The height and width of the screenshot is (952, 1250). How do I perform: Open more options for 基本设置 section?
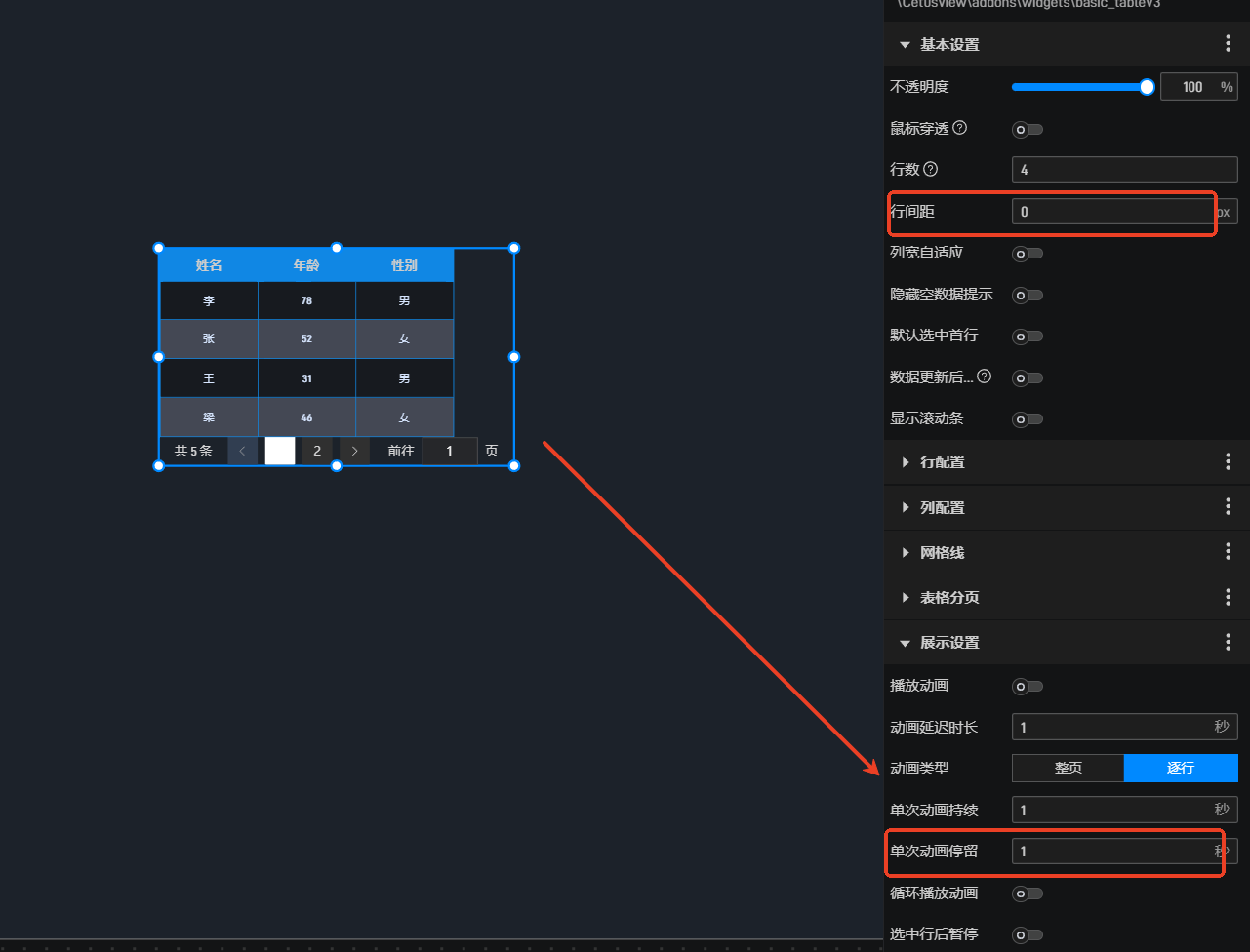coord(1228,44)
